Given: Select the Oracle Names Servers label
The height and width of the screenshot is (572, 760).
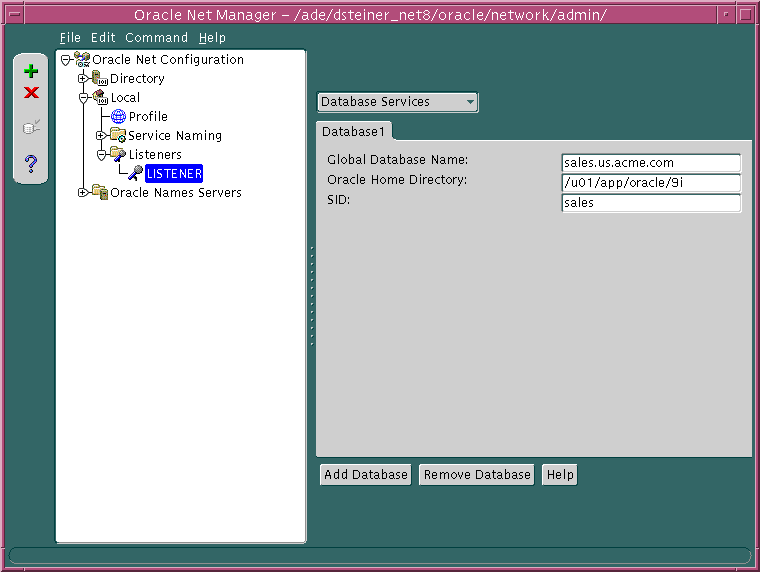Looking at the screenshot, I should 176,192.
